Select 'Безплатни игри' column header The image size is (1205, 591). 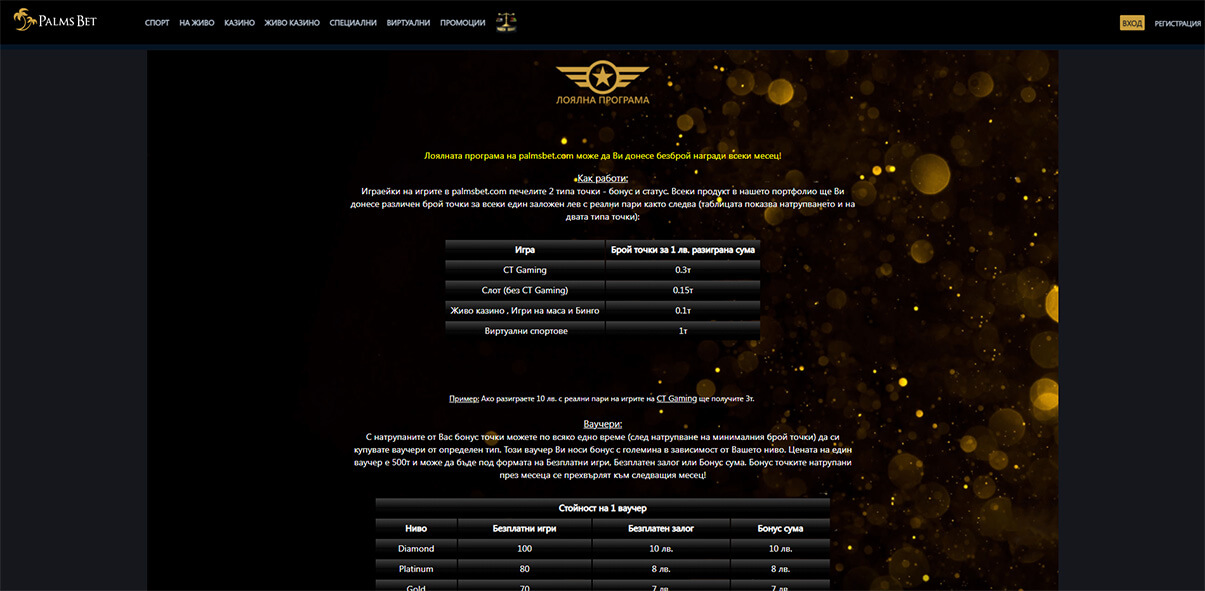525,528
